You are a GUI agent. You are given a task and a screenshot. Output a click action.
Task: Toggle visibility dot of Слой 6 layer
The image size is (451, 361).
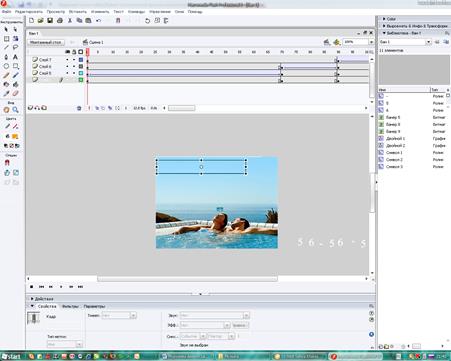67,66
